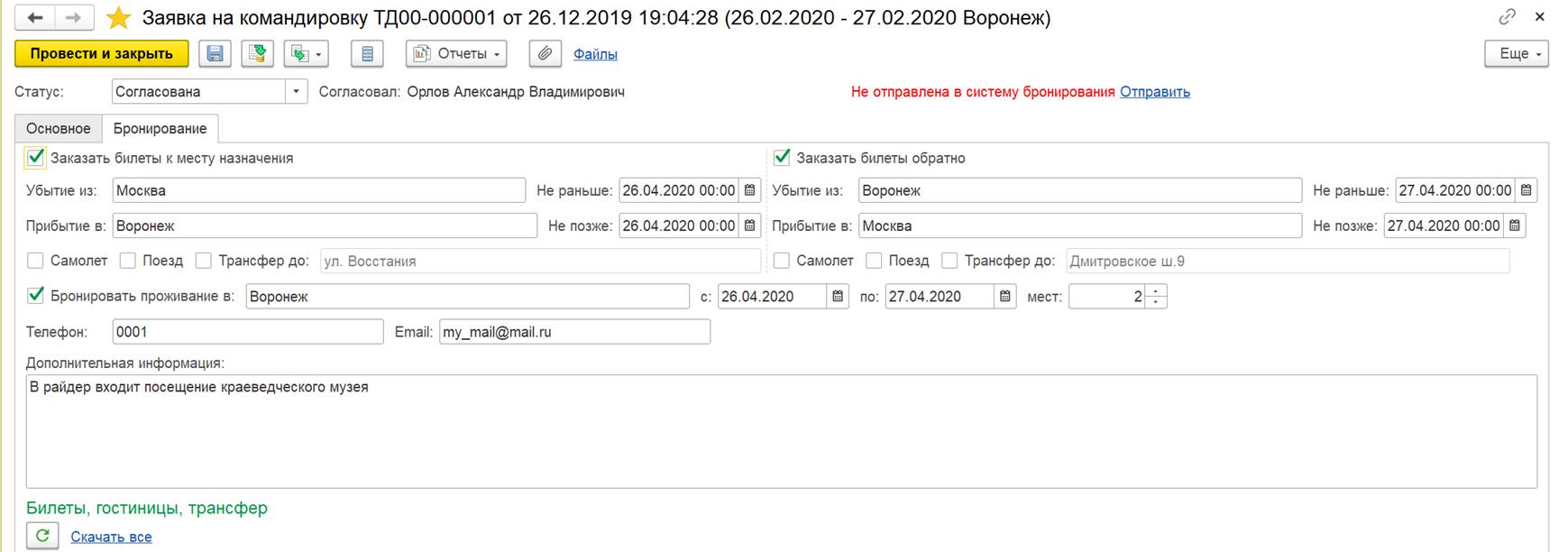Open the 'Еще' menu
The image size is (1568, 552).
point(1516,54)
